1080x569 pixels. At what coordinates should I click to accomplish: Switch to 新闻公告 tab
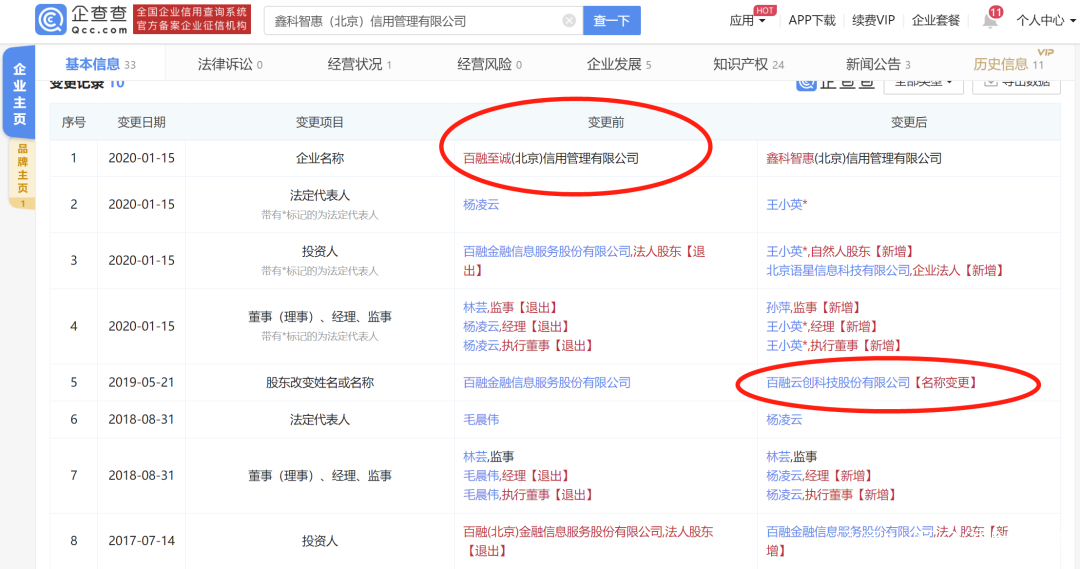click(878, 64)
